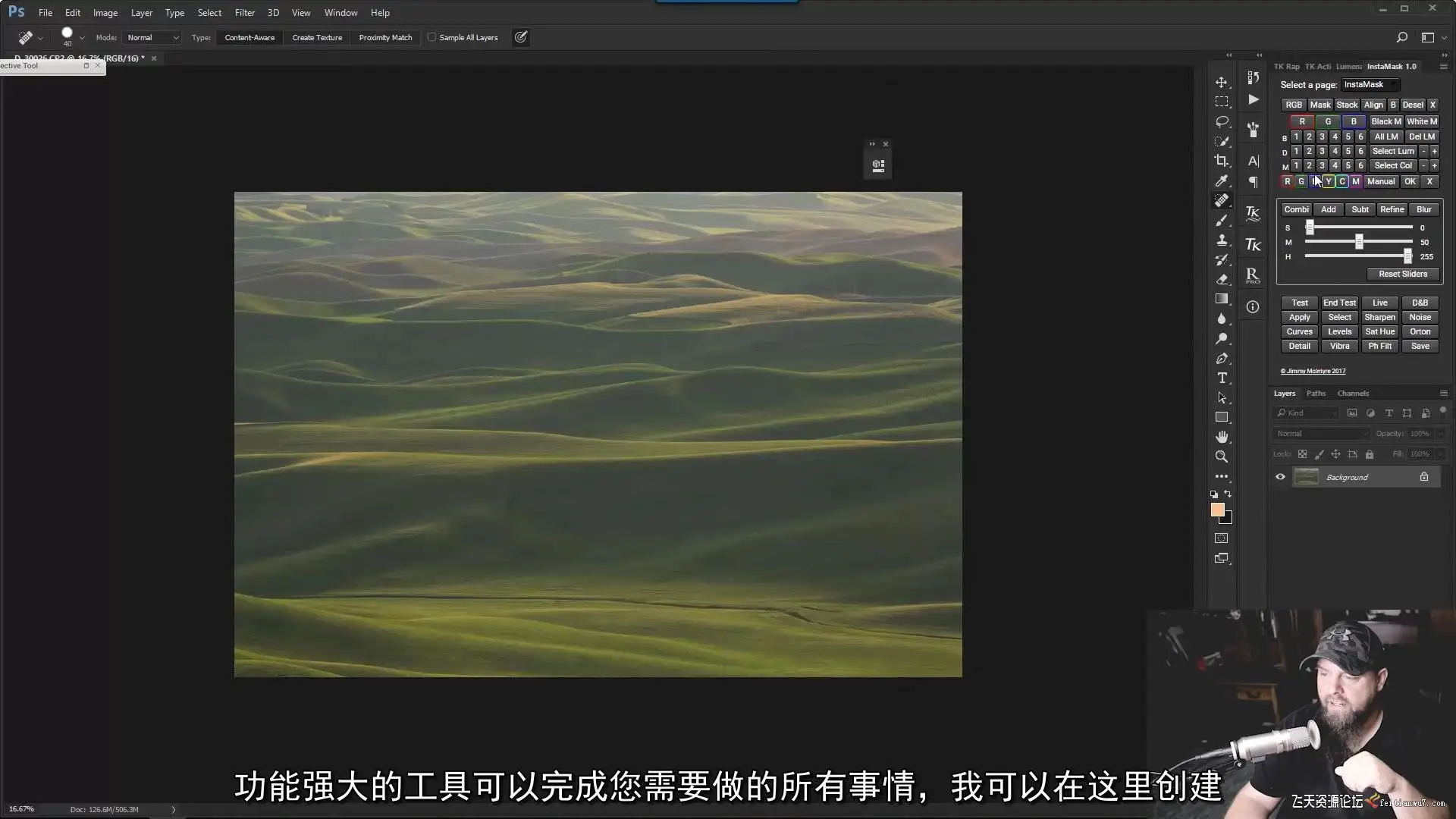Click the M midtone slider handle
The image size is (1456, 819).
pos(1359,242)
